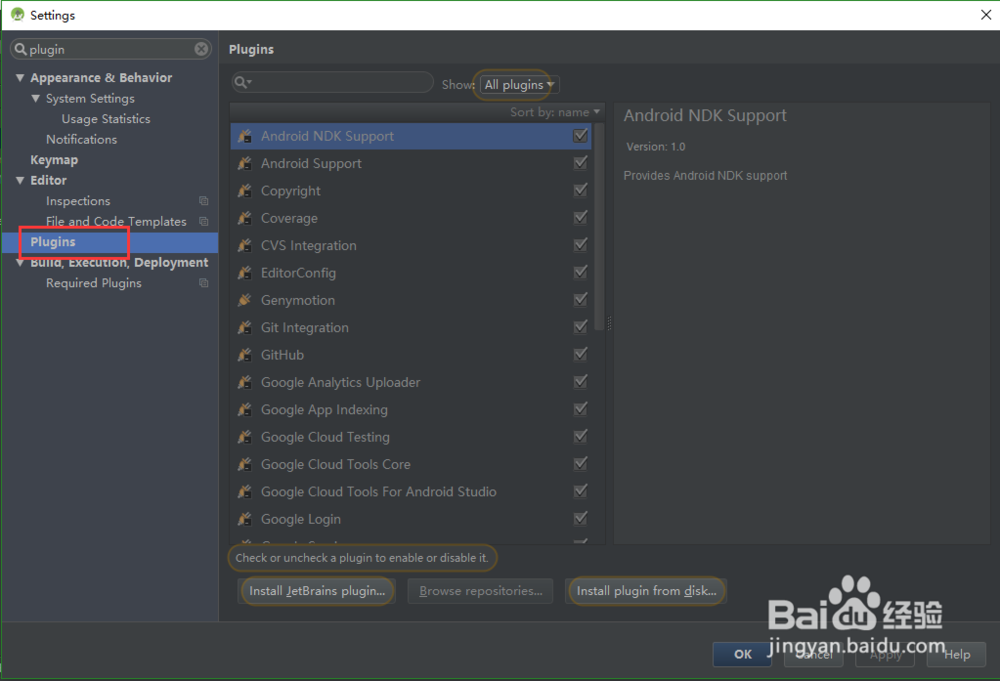Select File and Code Templates
1000x681 pixels.
(116, 221)
